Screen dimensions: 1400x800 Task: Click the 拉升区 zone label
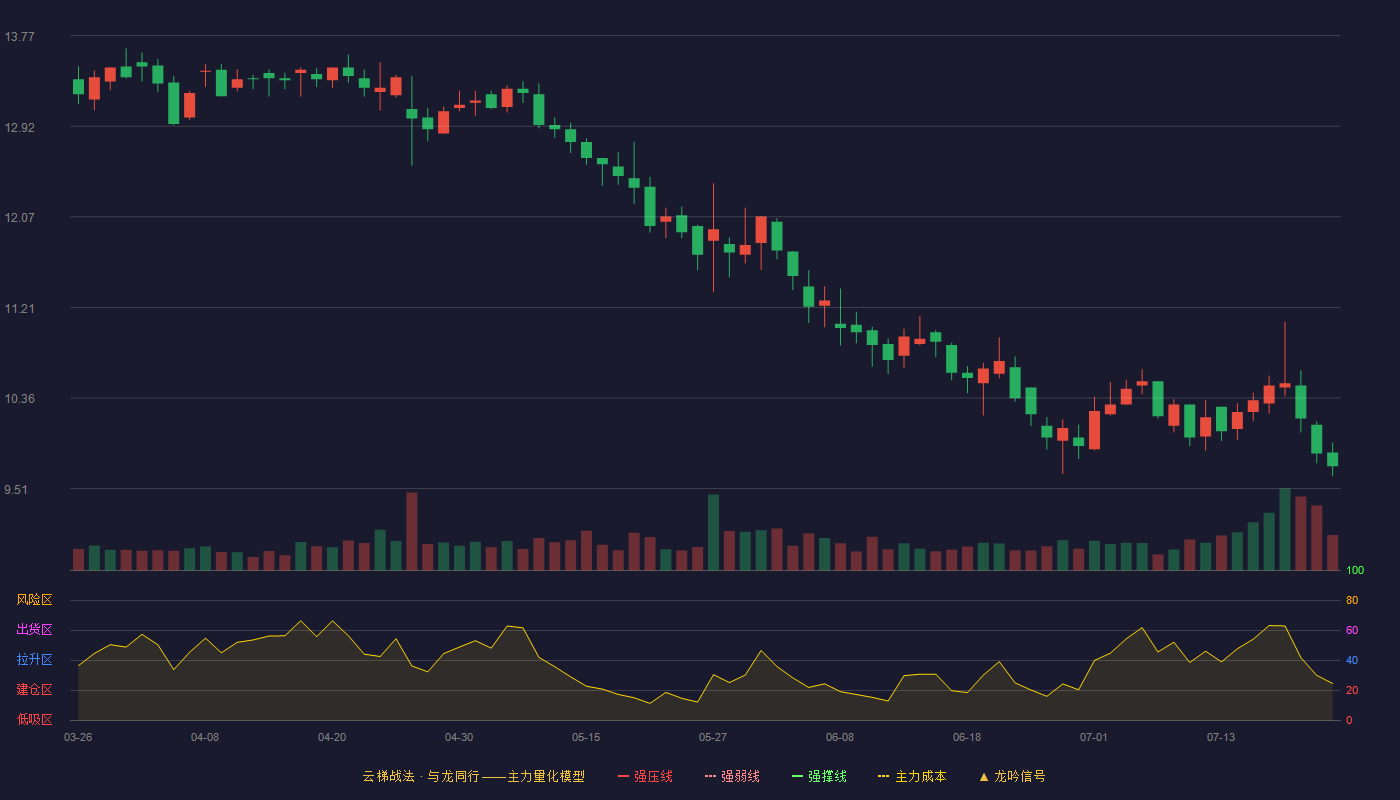point(34,660)
